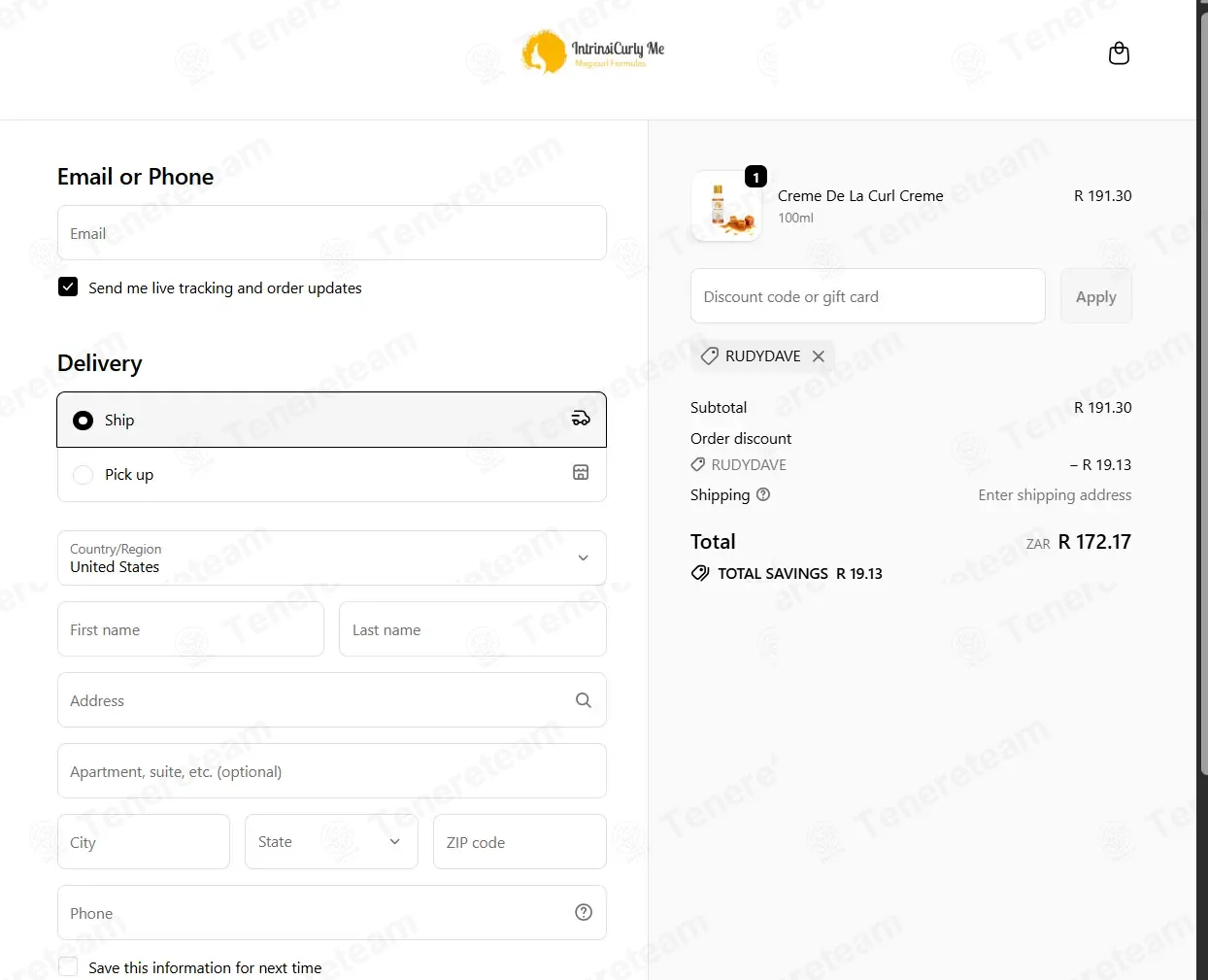Focus the Email input field
The height and width of the screenshot is (980, 1208).
point(332,232)
